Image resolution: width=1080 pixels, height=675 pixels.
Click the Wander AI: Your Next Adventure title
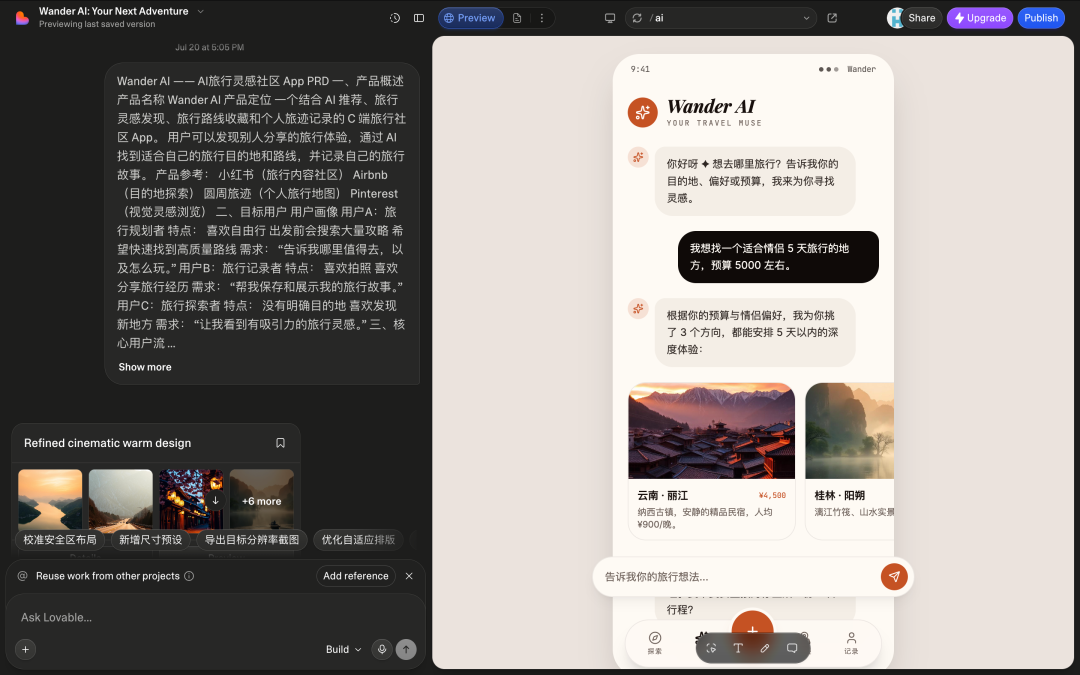pyautogui.click(x=114, y=11)
